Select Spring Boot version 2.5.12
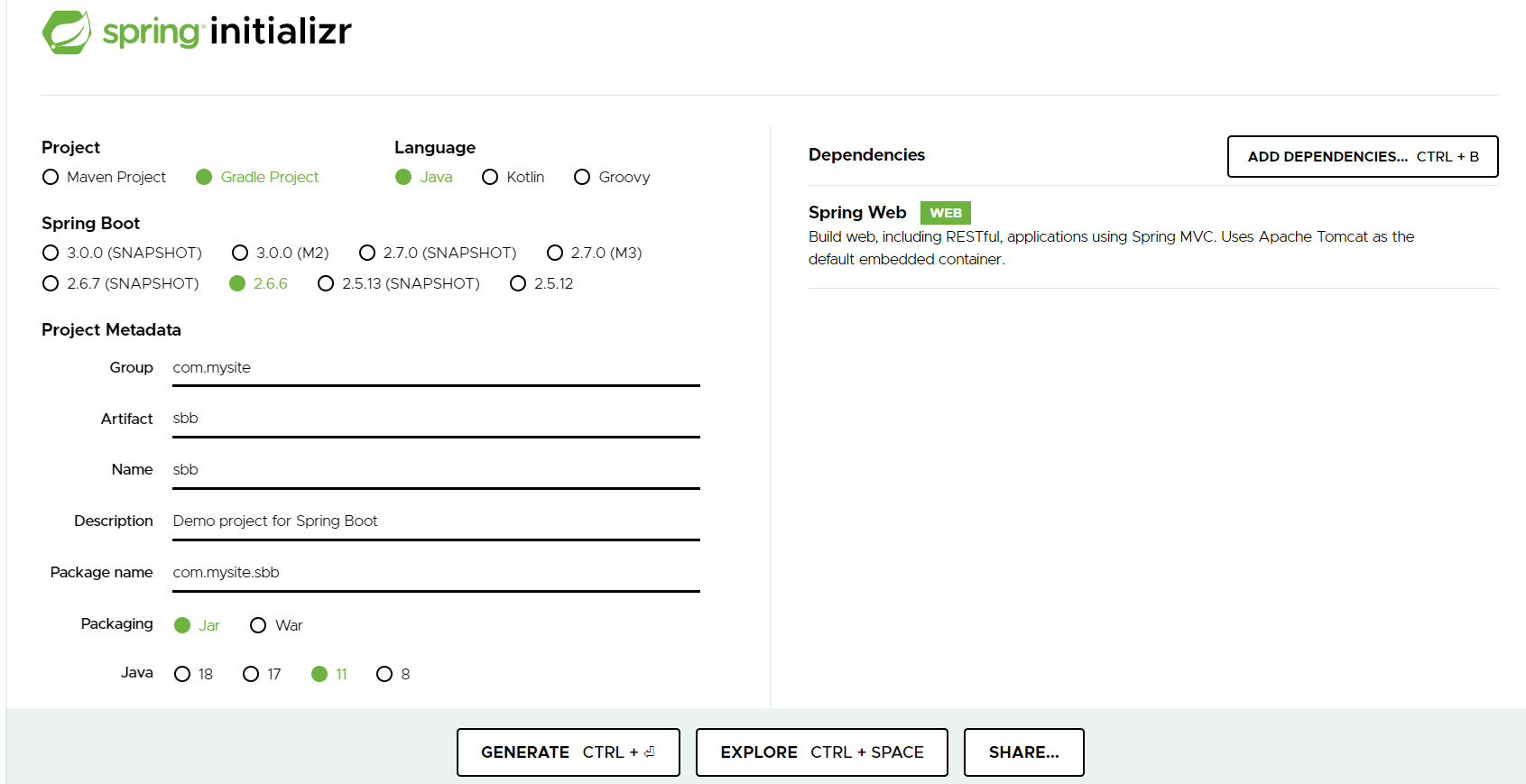The image size is (1526, 784). pyautogui.click(x=541, y=283)
